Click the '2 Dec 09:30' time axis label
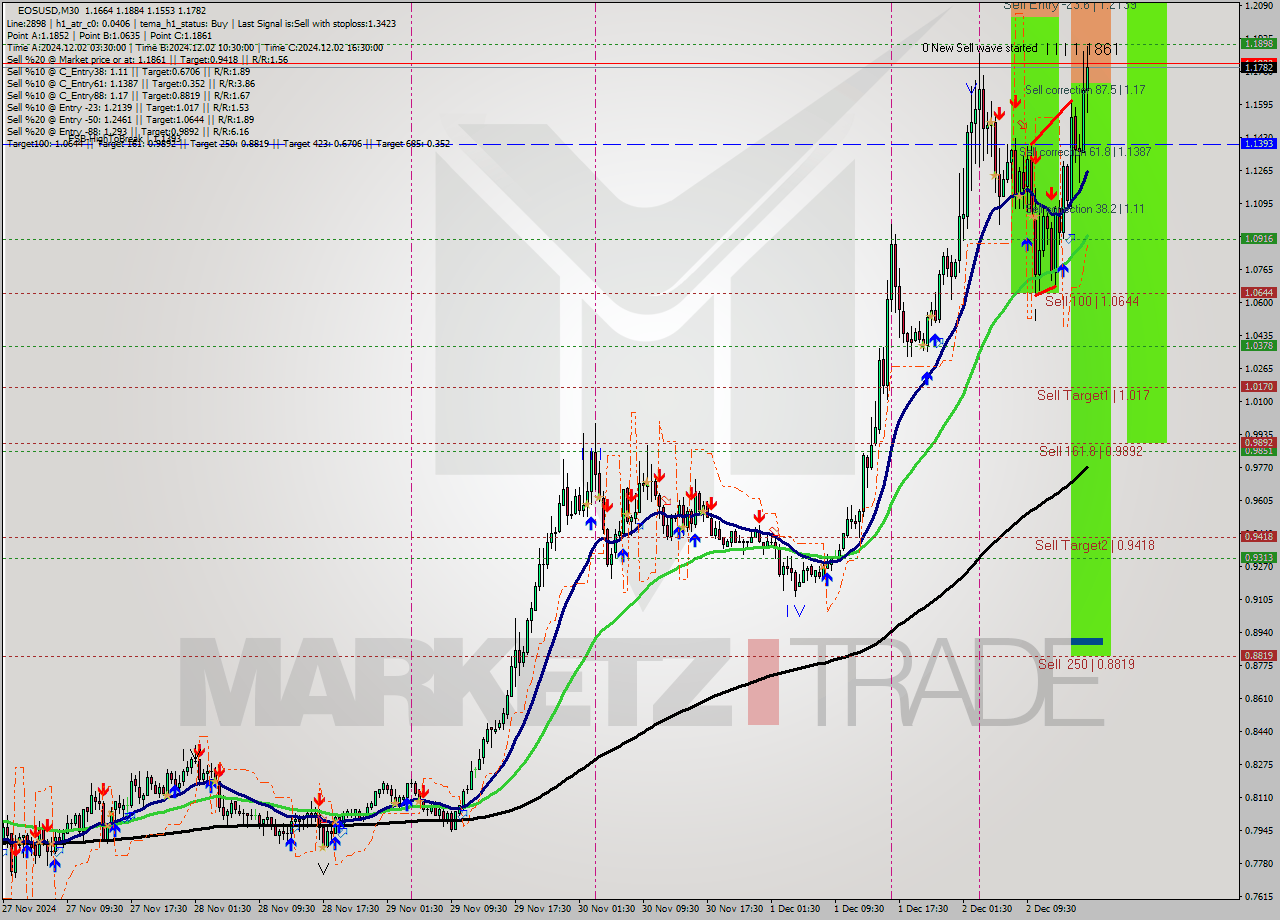 (x=1051, y=909)
